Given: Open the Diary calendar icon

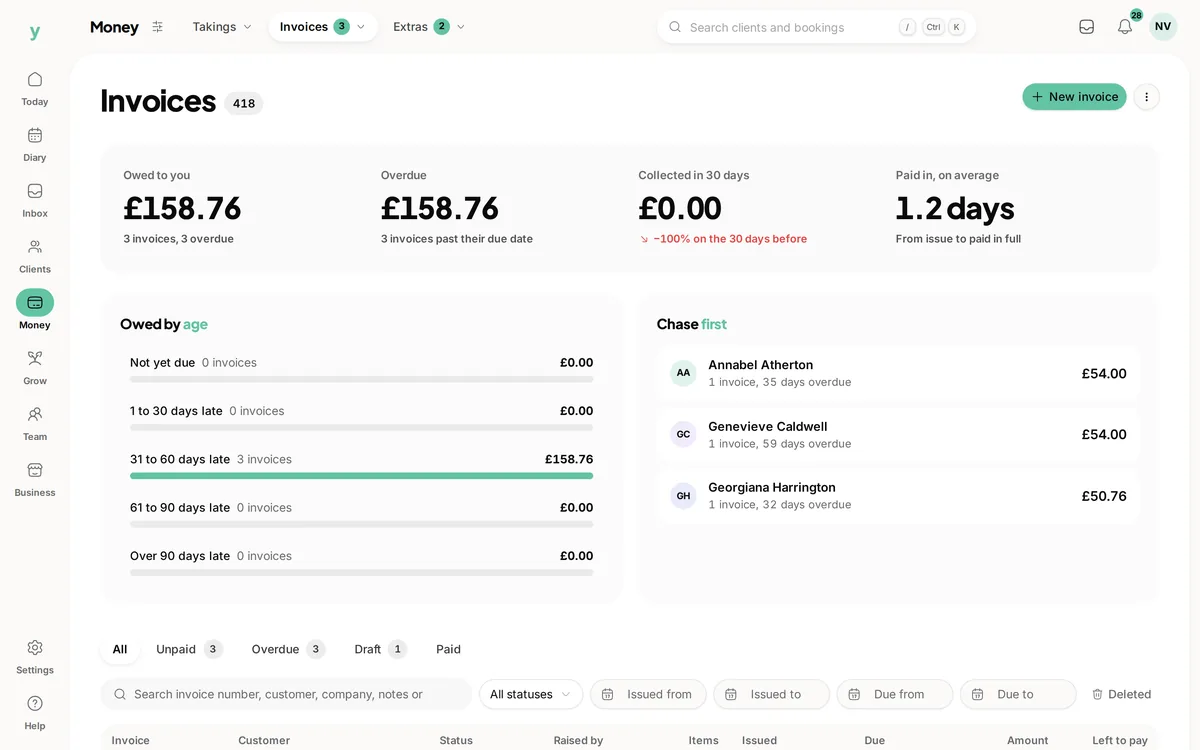Looking at the screenshot, I should point(35,135).
